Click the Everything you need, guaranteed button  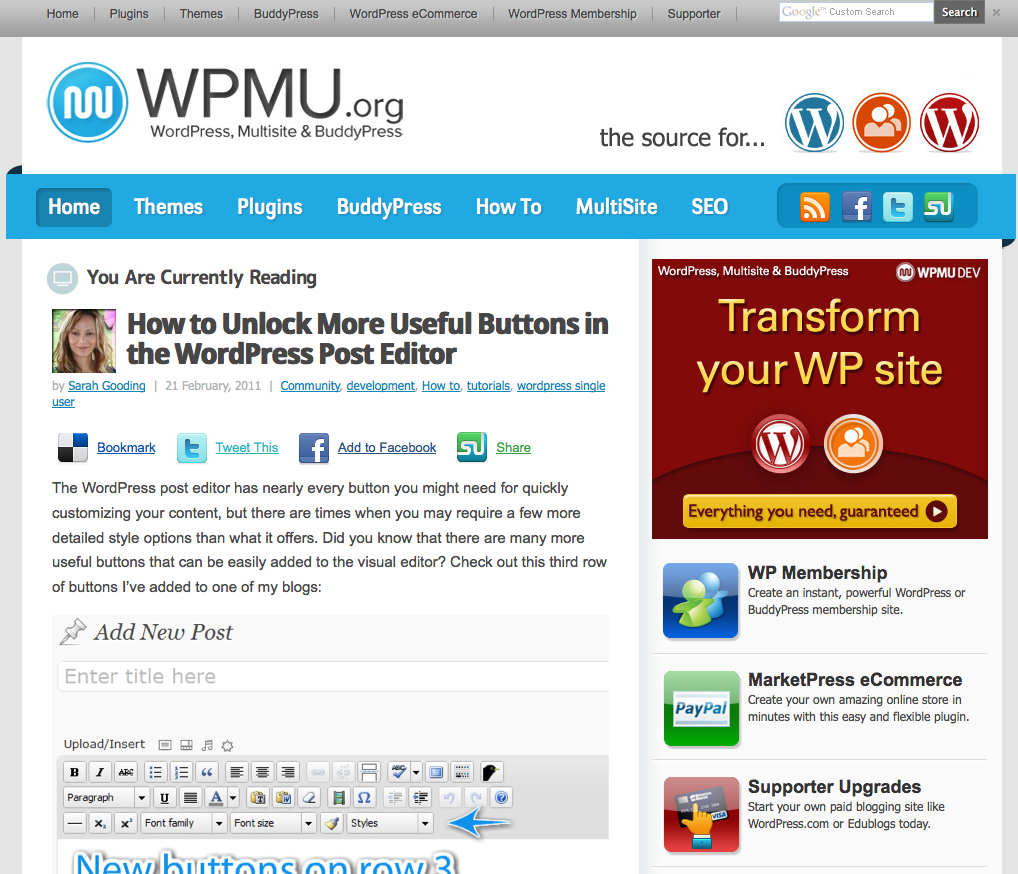tap(819, 511)
